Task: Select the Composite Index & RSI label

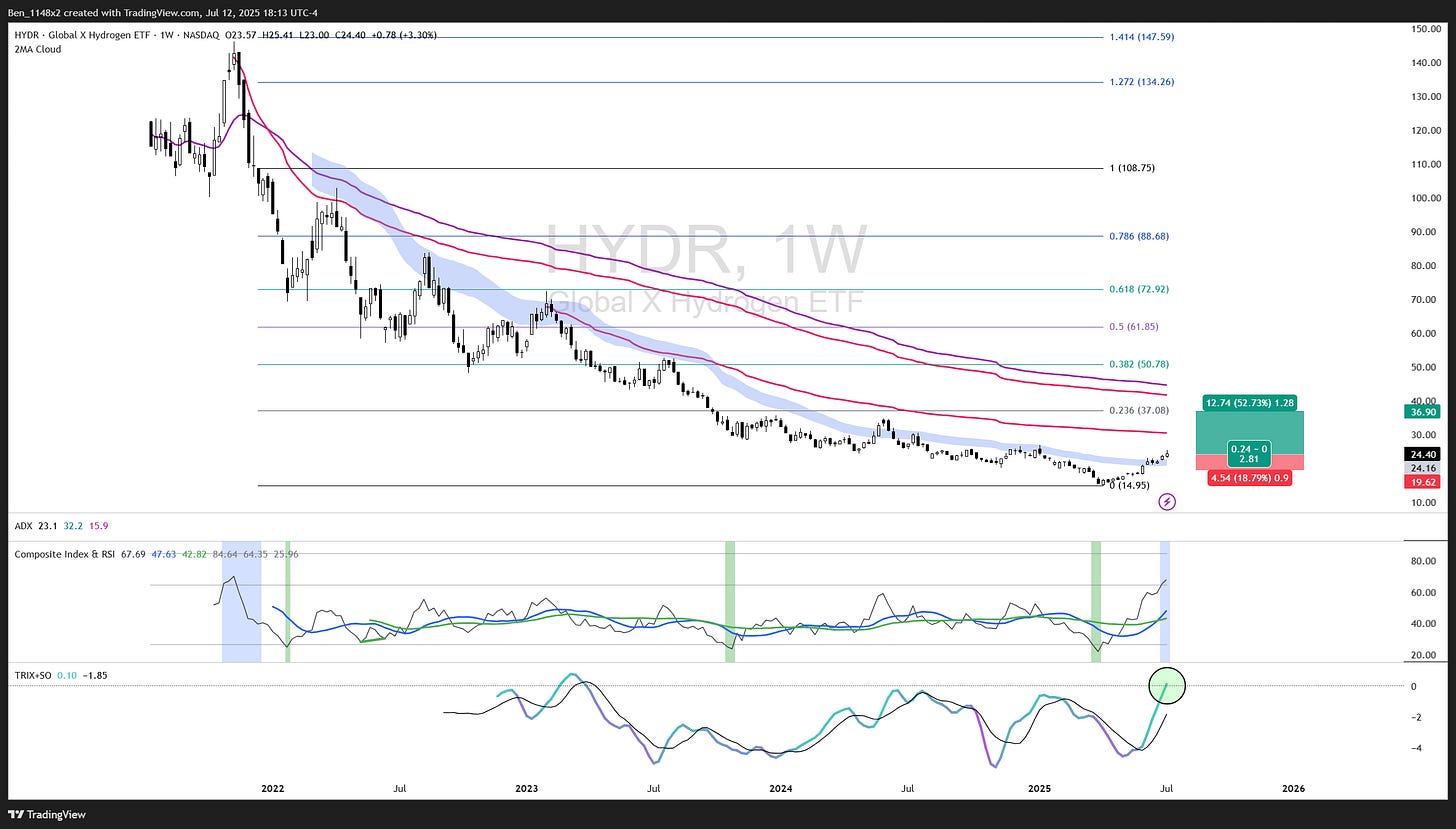Action: [x=64, y=552]
